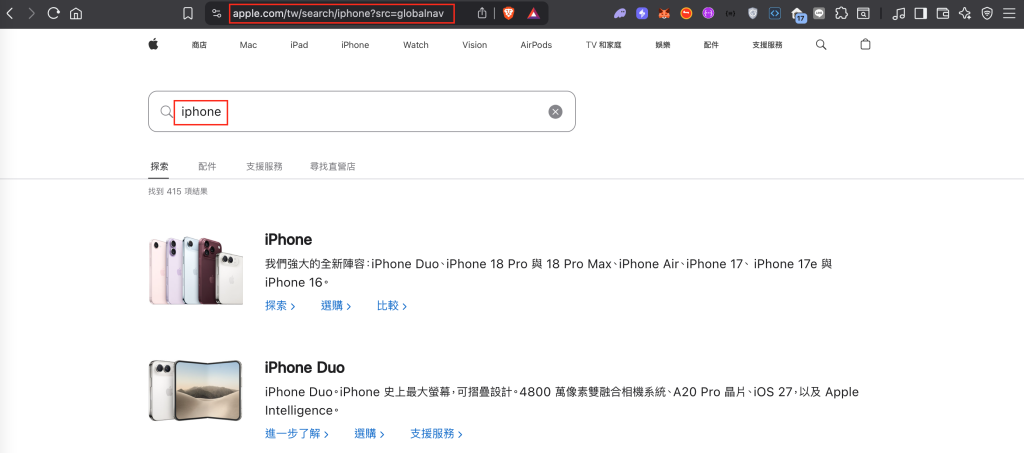
Task: Reload the page with the refresh icon
Action: click(x=54, y=13)
